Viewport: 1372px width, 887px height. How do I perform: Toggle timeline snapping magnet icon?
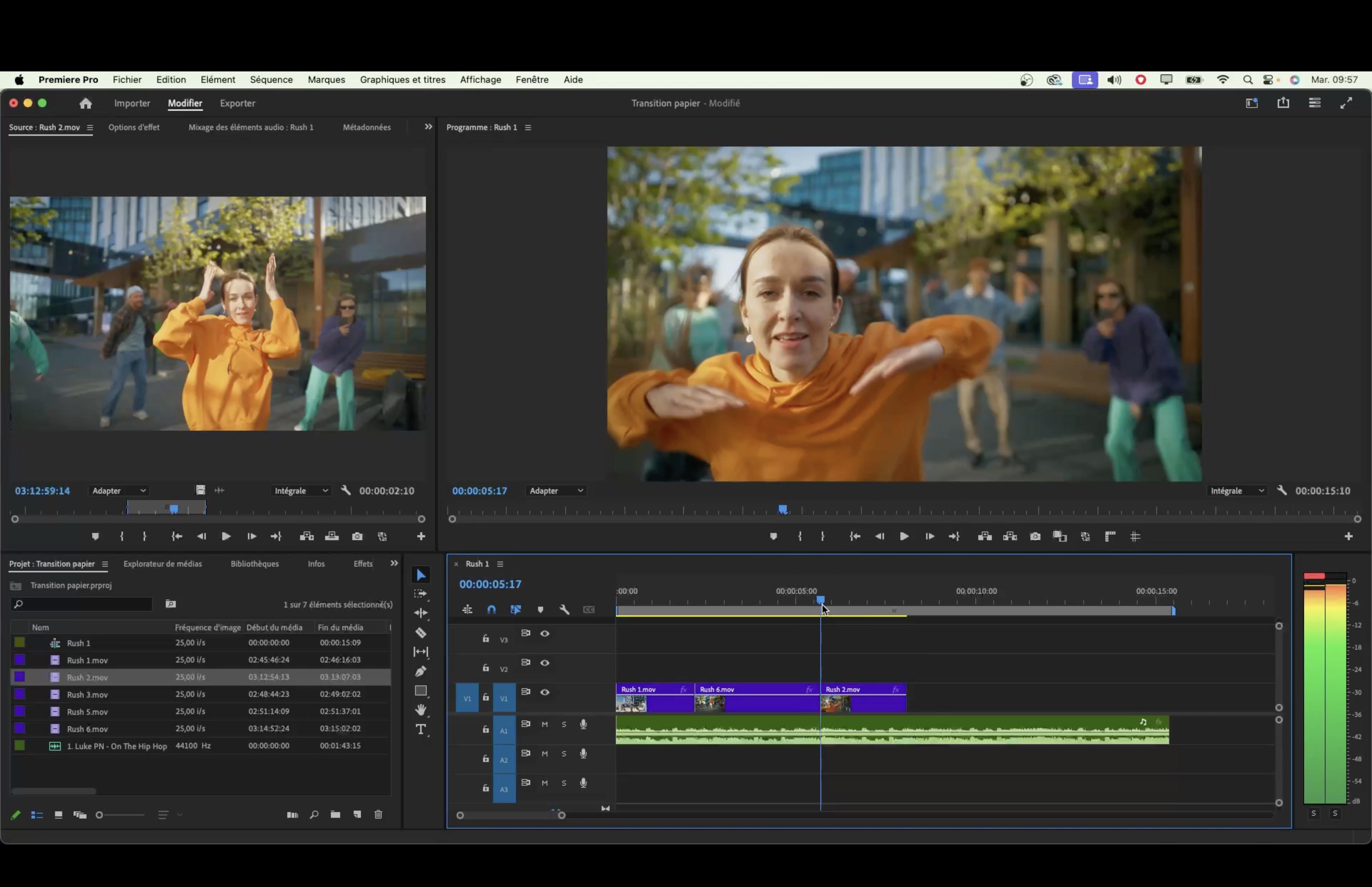coord(491,609)
